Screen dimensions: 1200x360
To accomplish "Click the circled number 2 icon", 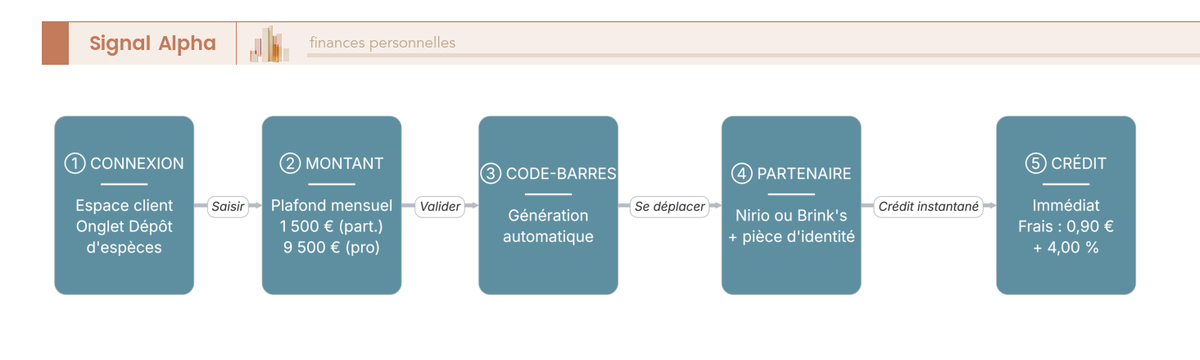I will pyautogui.click(x=290, y=164).
